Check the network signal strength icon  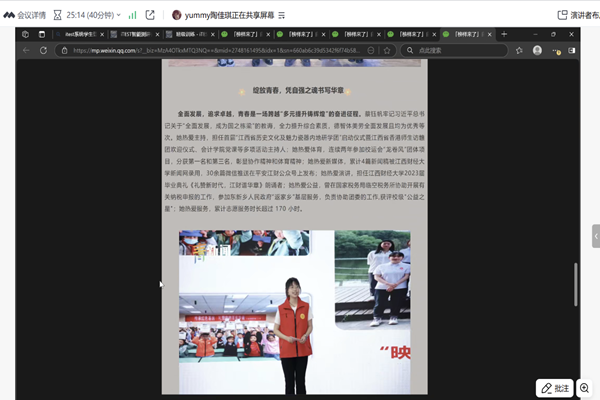click(132, 15)
